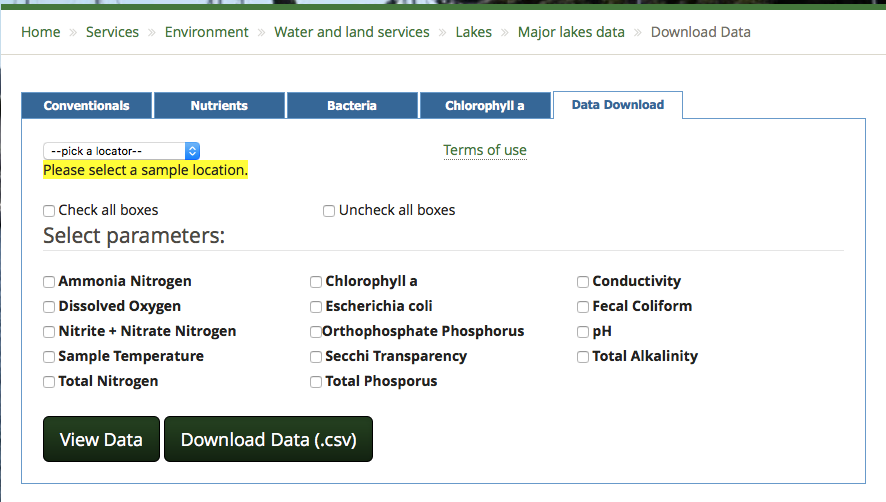Switch to the Conventionals tab
This screenshot has height=502, width=886.
coord(87,105)
